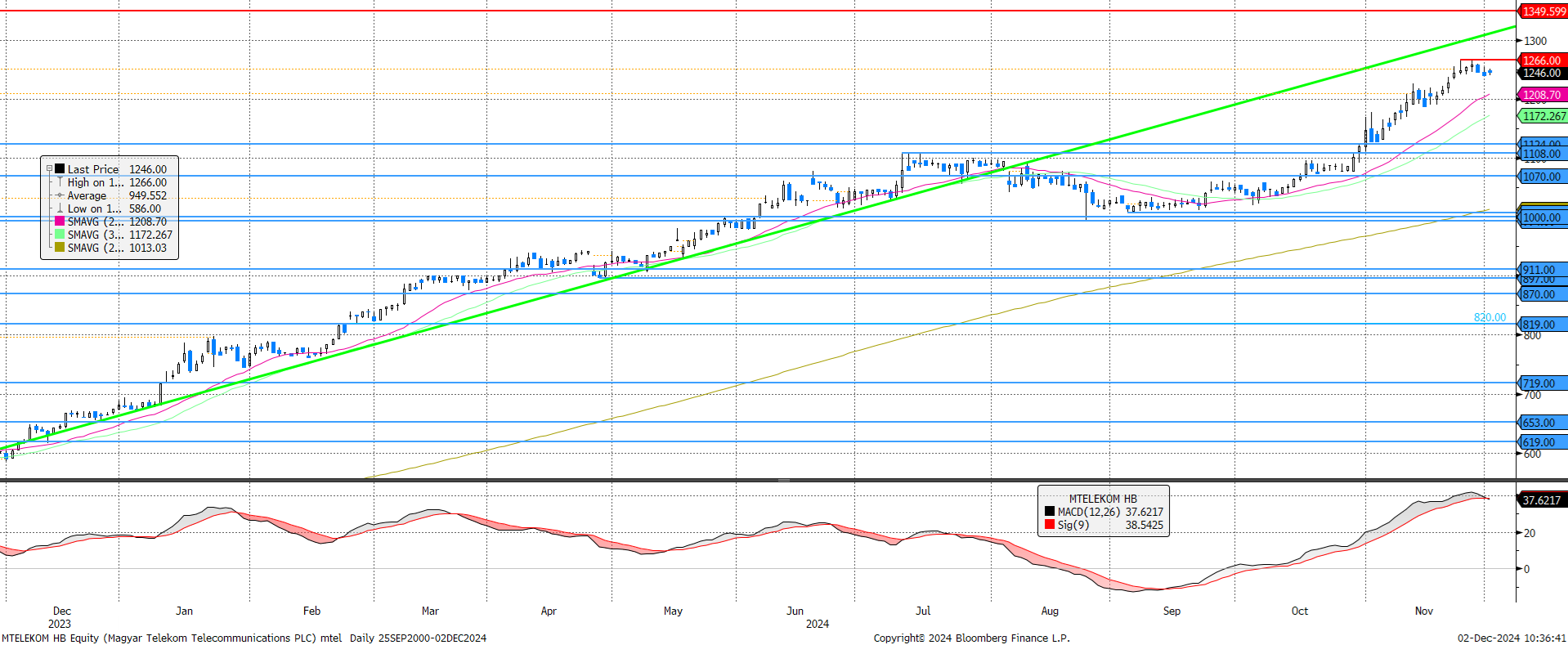This screenshot has height=645, width=1568.
Task: Click the green 1172.267 axis tag
Action: coord(1543,116)
